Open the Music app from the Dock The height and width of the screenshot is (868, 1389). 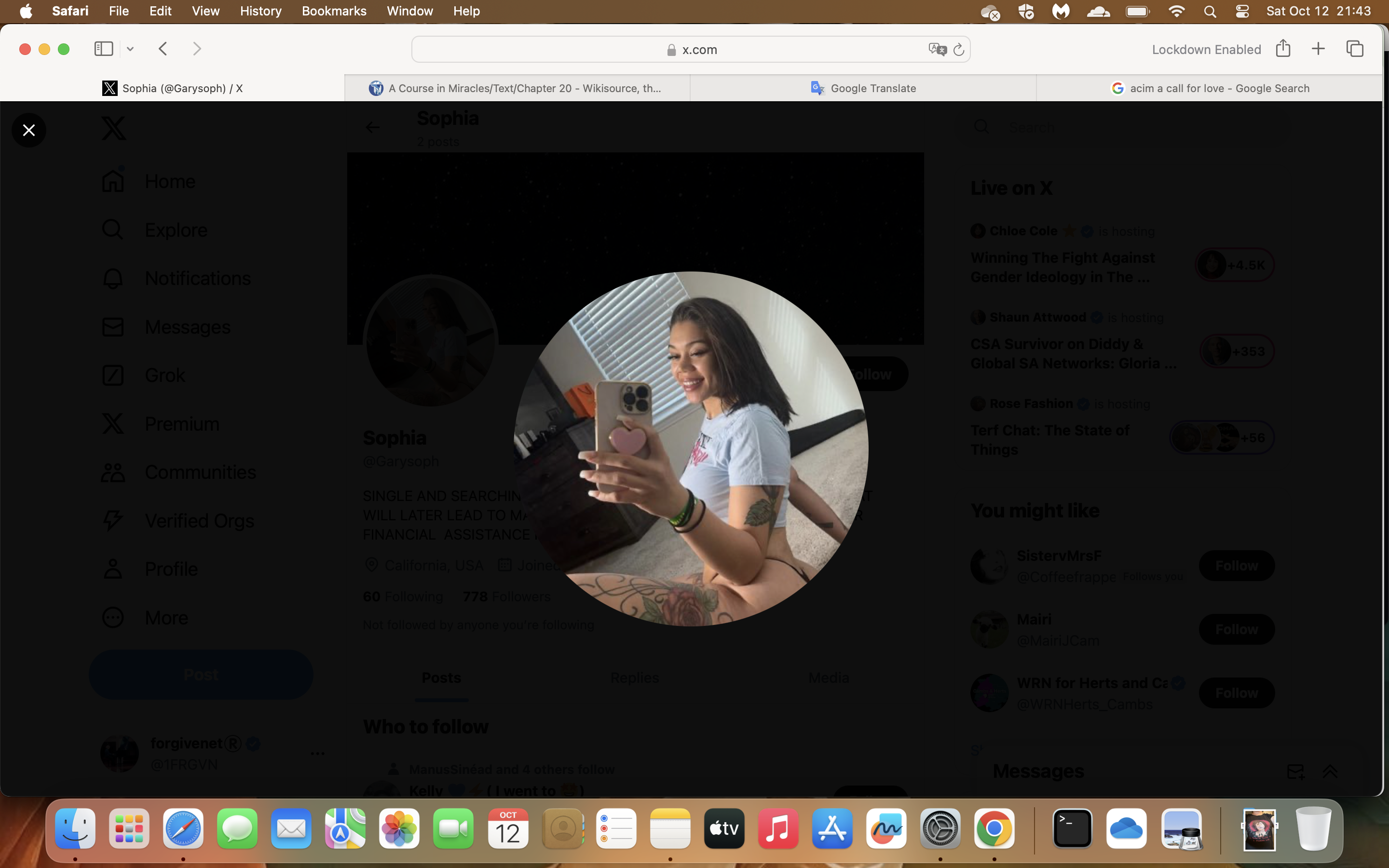[778, 828]
